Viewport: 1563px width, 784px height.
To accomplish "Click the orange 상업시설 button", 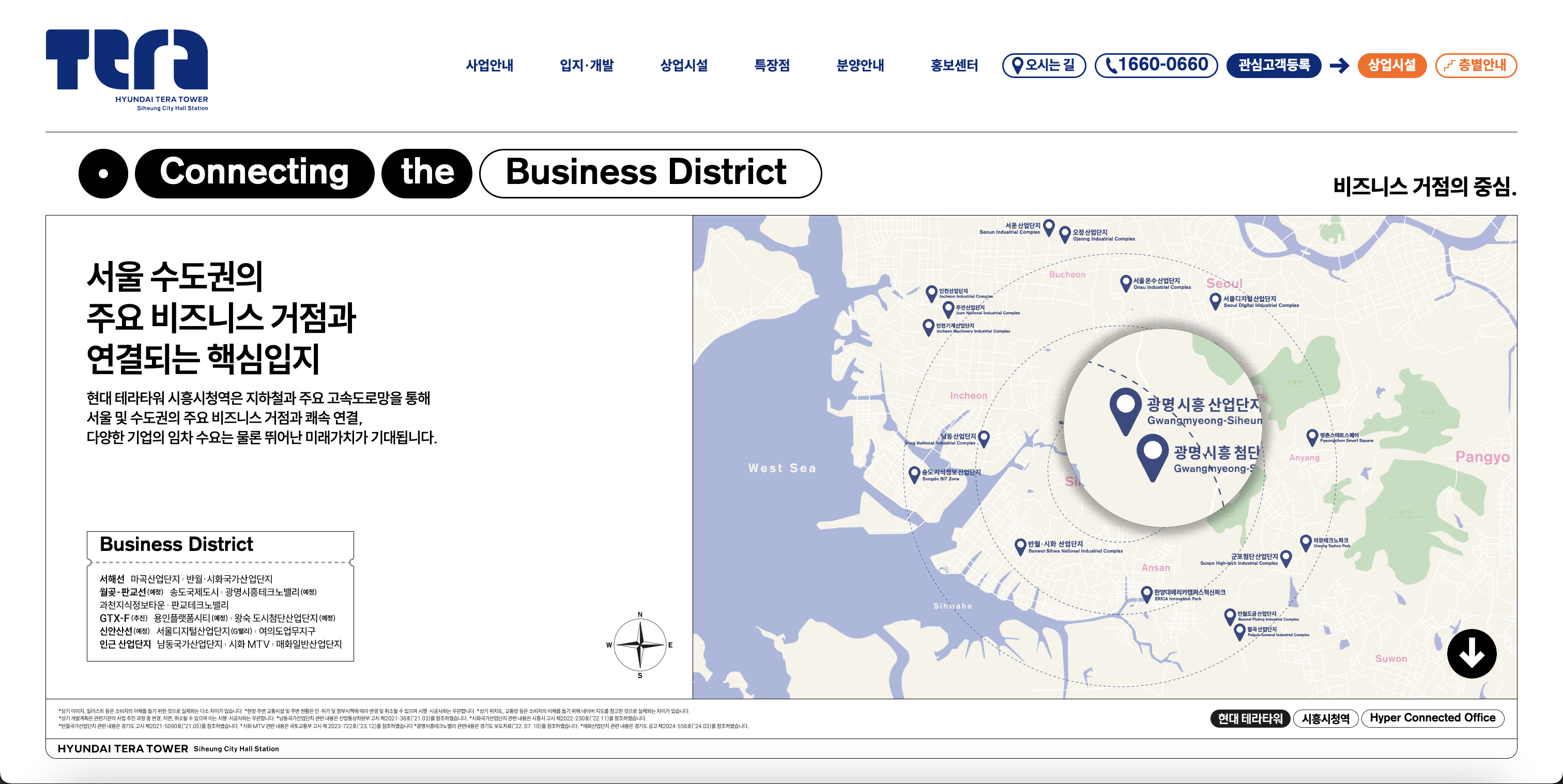I will point(1391,65).
